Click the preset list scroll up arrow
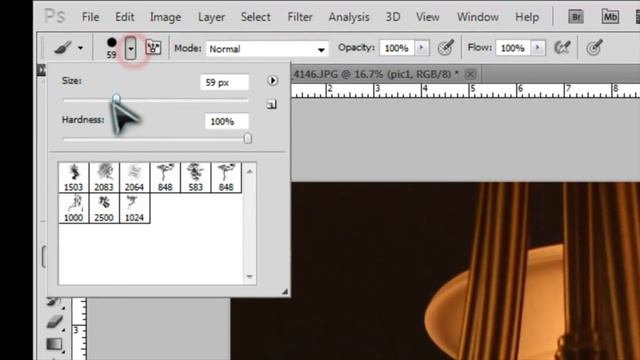This screenshot has width=640, height=360. pos(249,171)
